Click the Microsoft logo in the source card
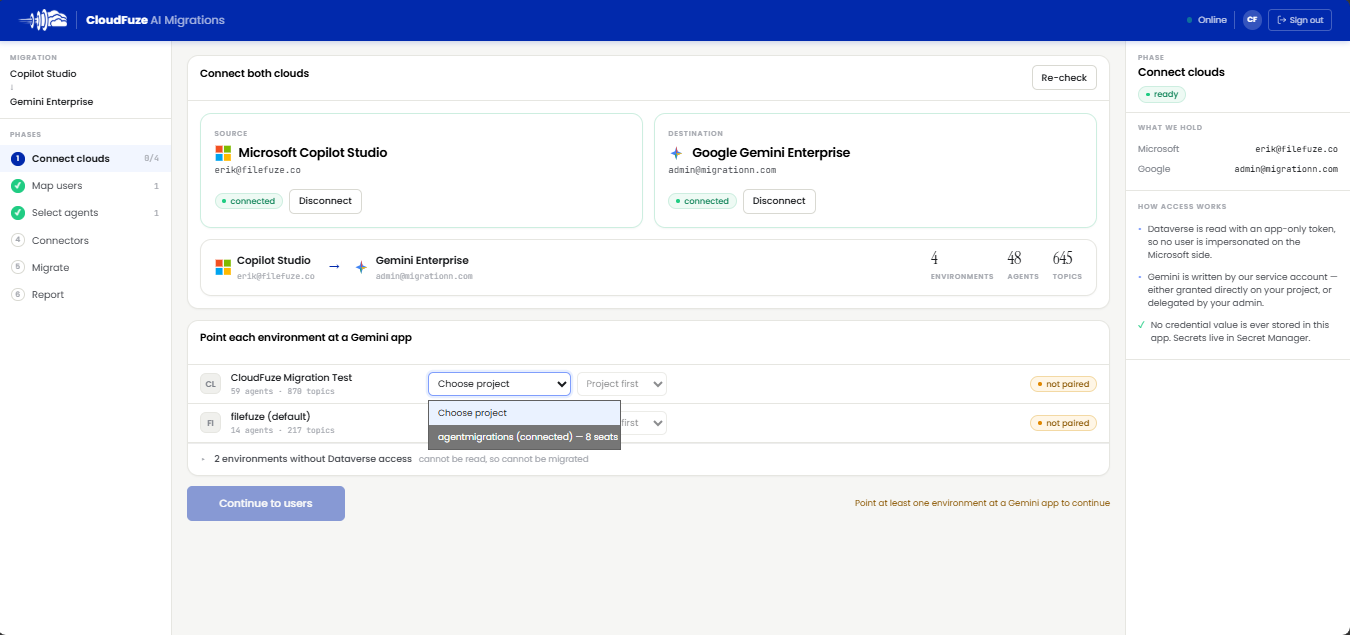 [223, 153]
